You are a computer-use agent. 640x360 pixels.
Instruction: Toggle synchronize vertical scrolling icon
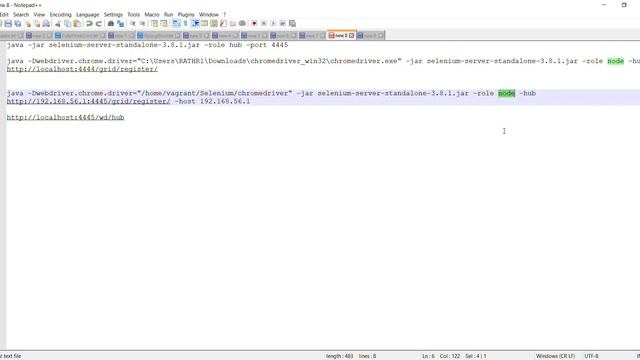point(154,24)
